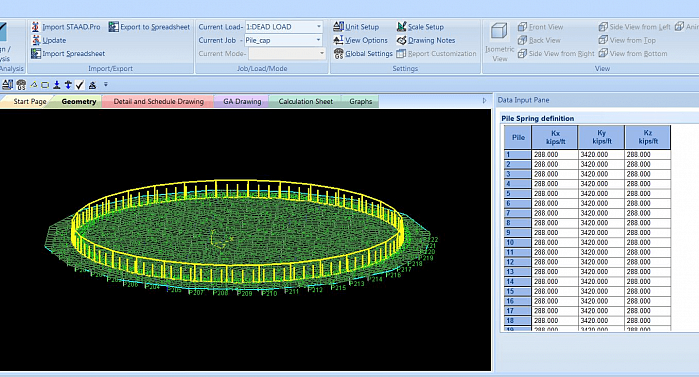Click the unit-setup icon in quick toolbar
Image resolution: width=699 pixels, height=377 pixels.
click(x=8, y=84)
